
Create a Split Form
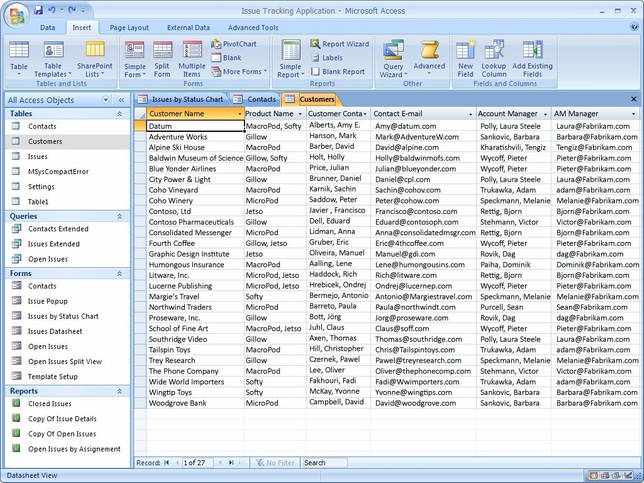pos(162,59)
